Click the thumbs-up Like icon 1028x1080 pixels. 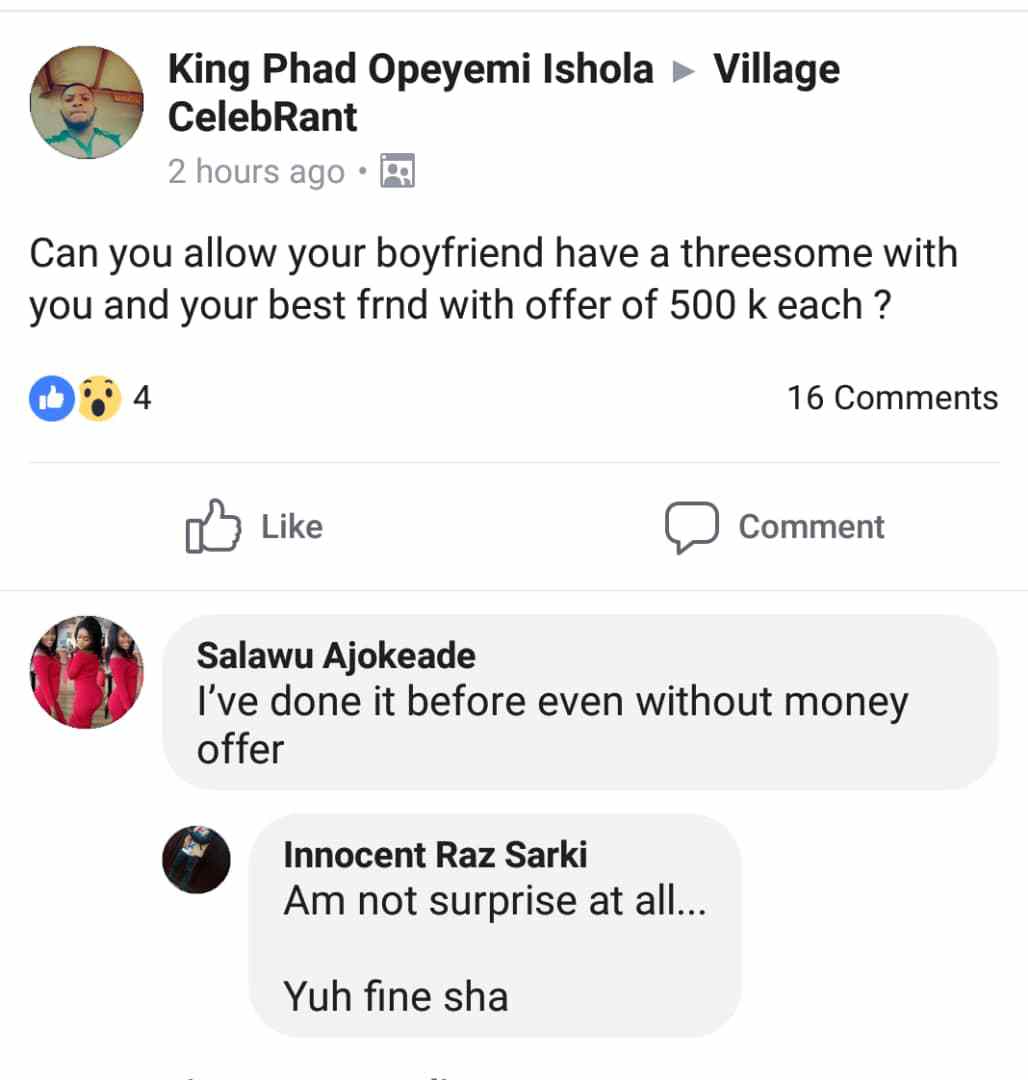(x=213, y=526)
